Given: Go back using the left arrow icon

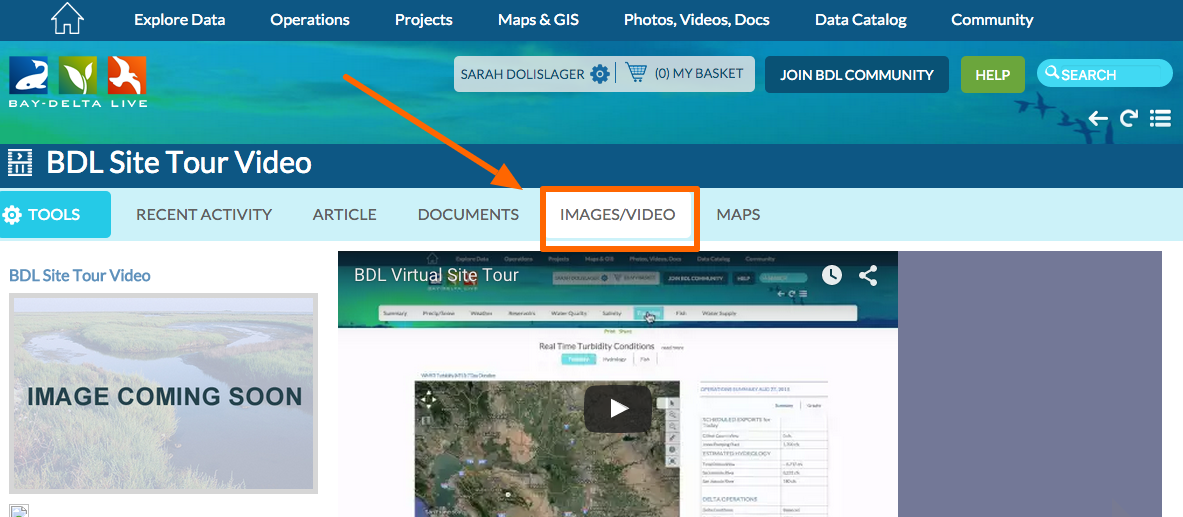Looking at the screenshot, I should (1098, 118).
